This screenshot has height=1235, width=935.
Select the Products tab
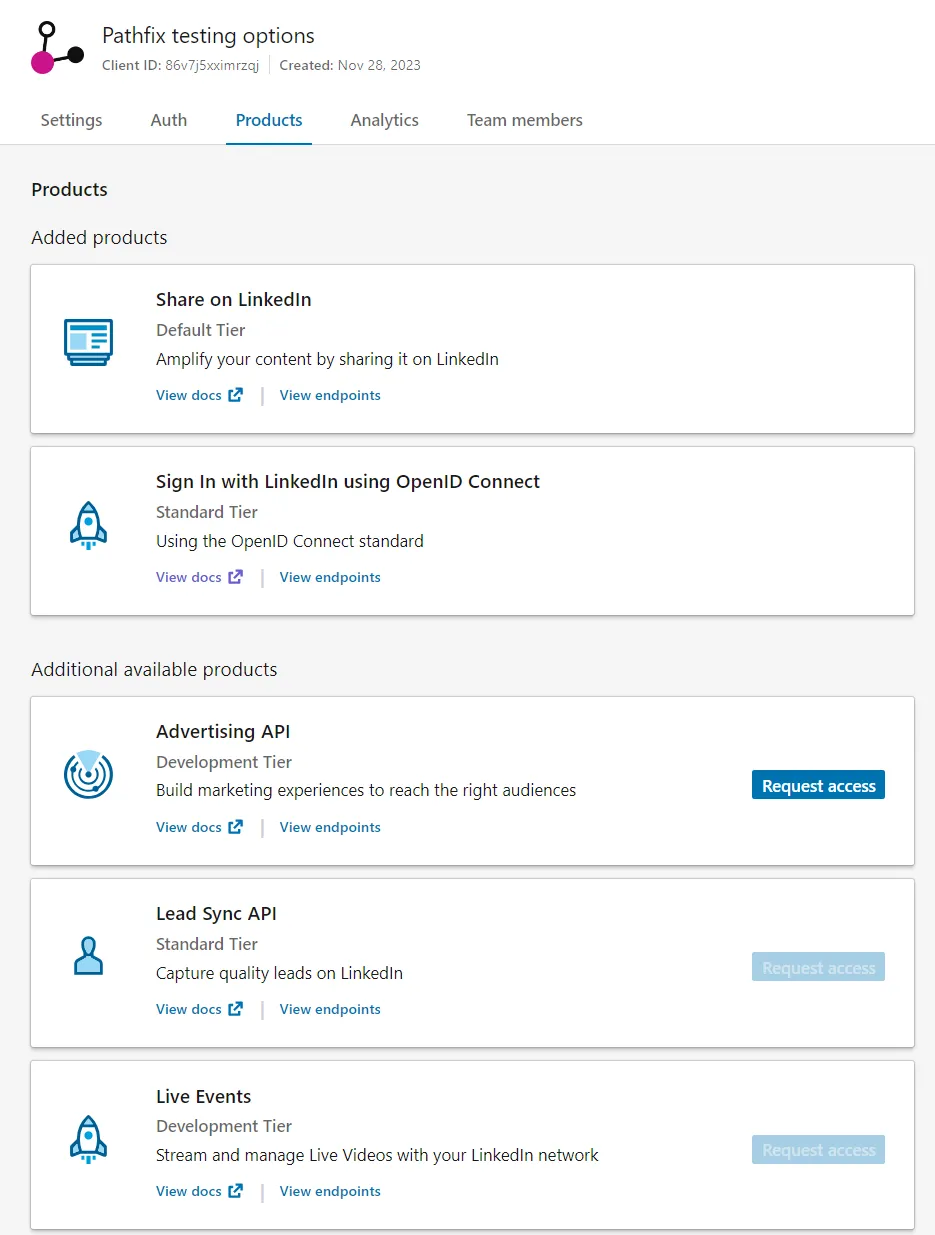coord(269,120)
